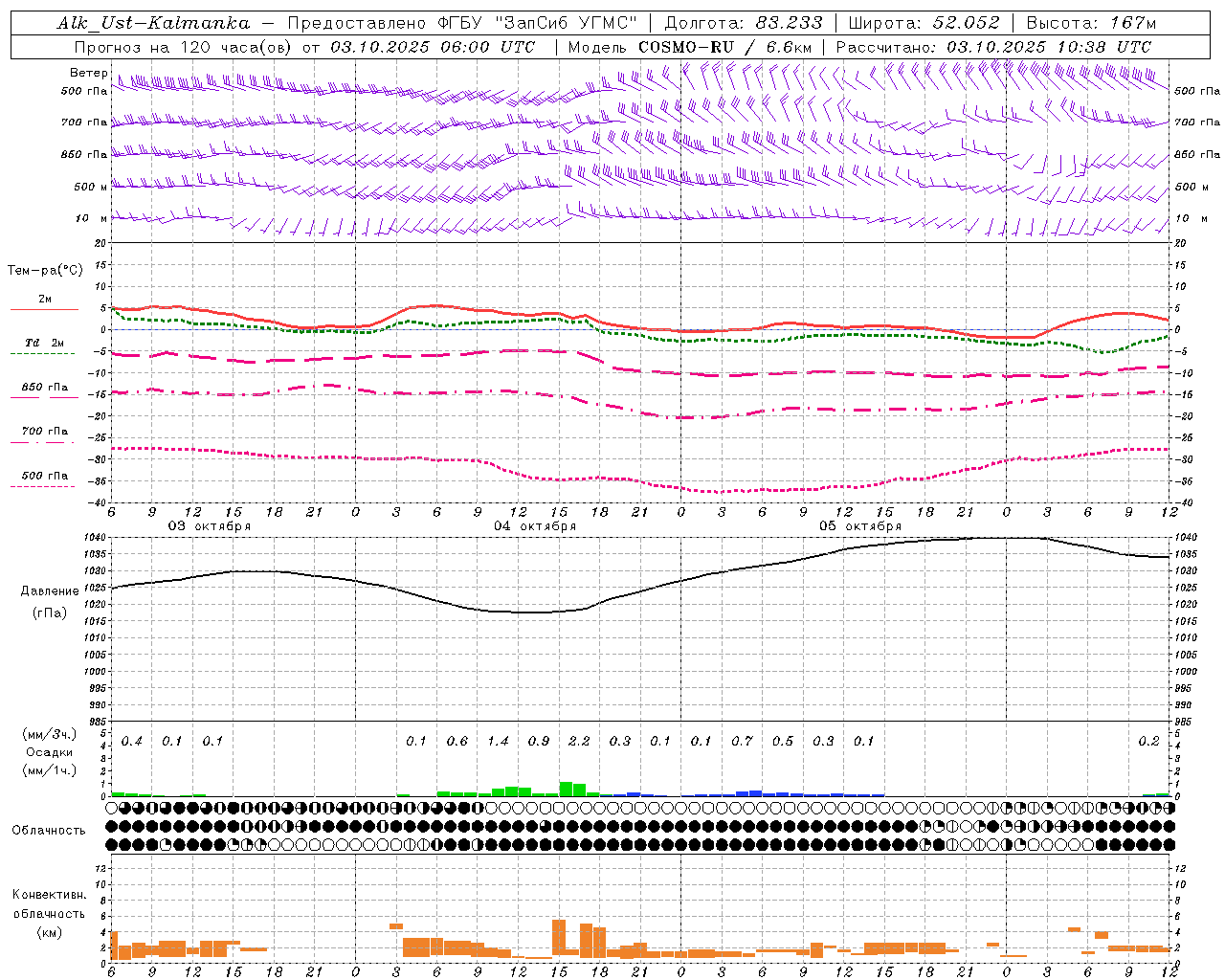Click the 1.4 precipitation amount
This screenshot has width=1225, height=980.
coord(498,742)
